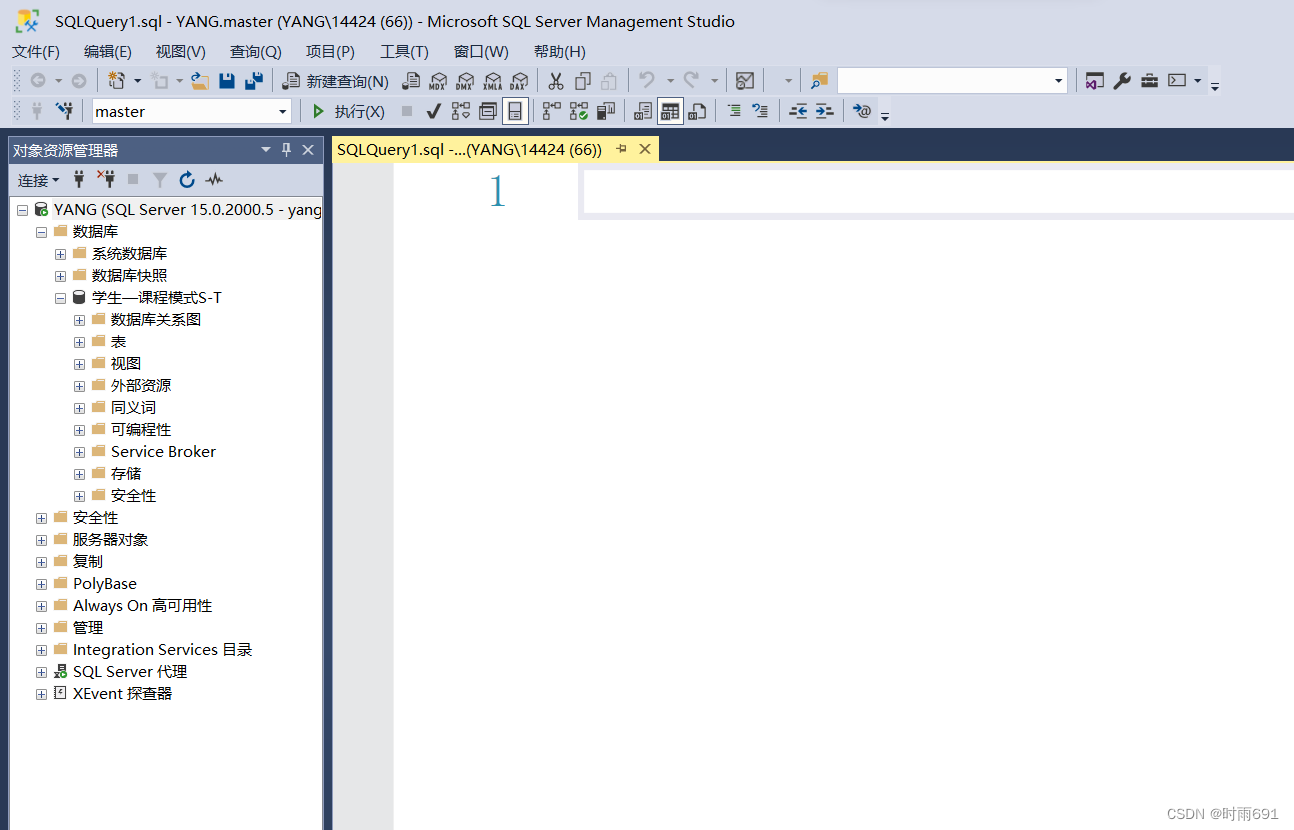Click the Query Options icon

pyautogui.click(x=488, y=111)
